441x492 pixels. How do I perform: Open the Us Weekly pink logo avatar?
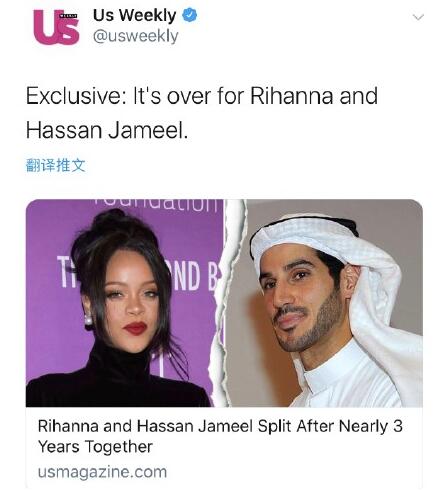click(56, 27)
